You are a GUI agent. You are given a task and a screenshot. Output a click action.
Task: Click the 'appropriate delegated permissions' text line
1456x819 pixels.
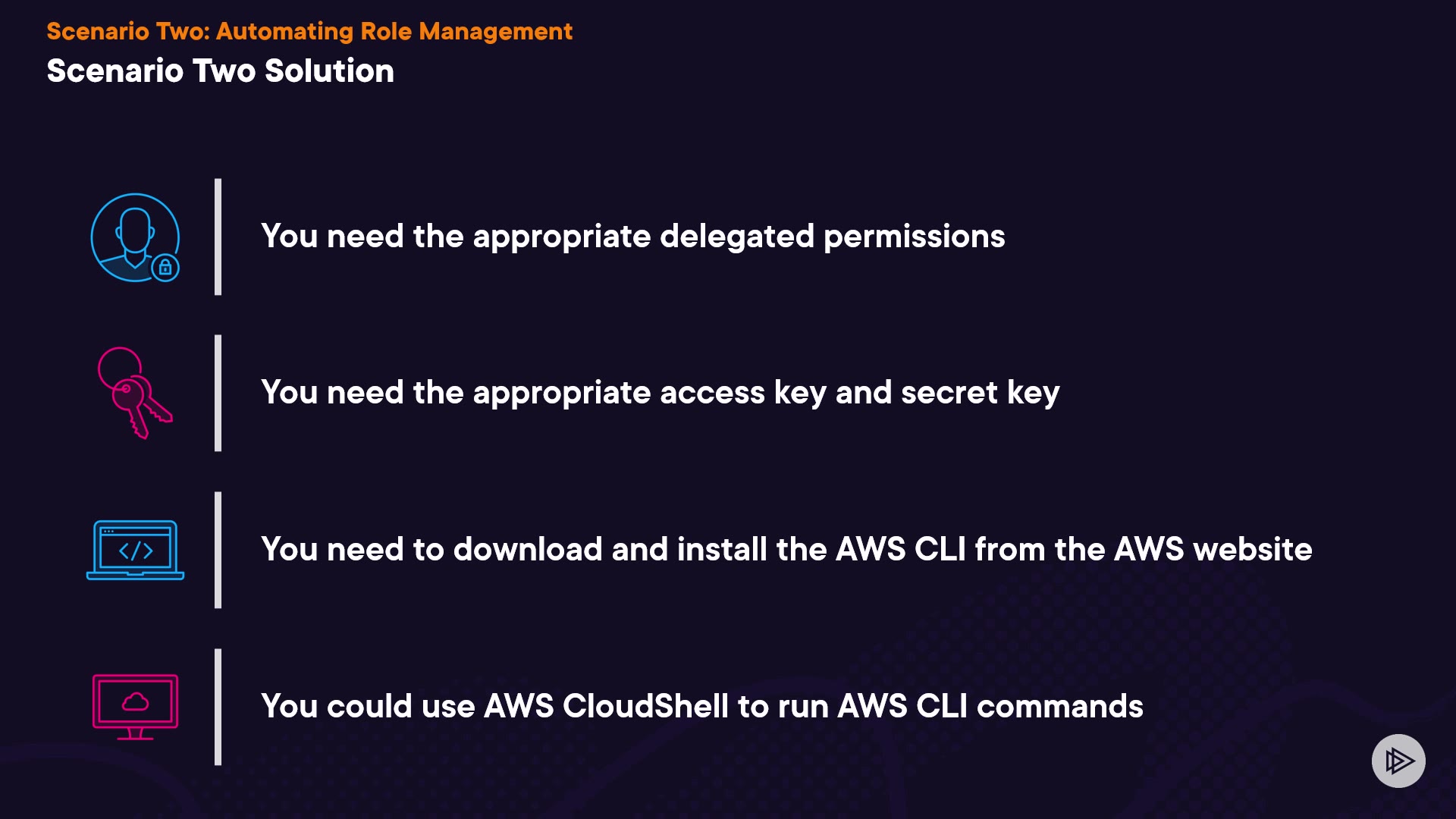738,236
